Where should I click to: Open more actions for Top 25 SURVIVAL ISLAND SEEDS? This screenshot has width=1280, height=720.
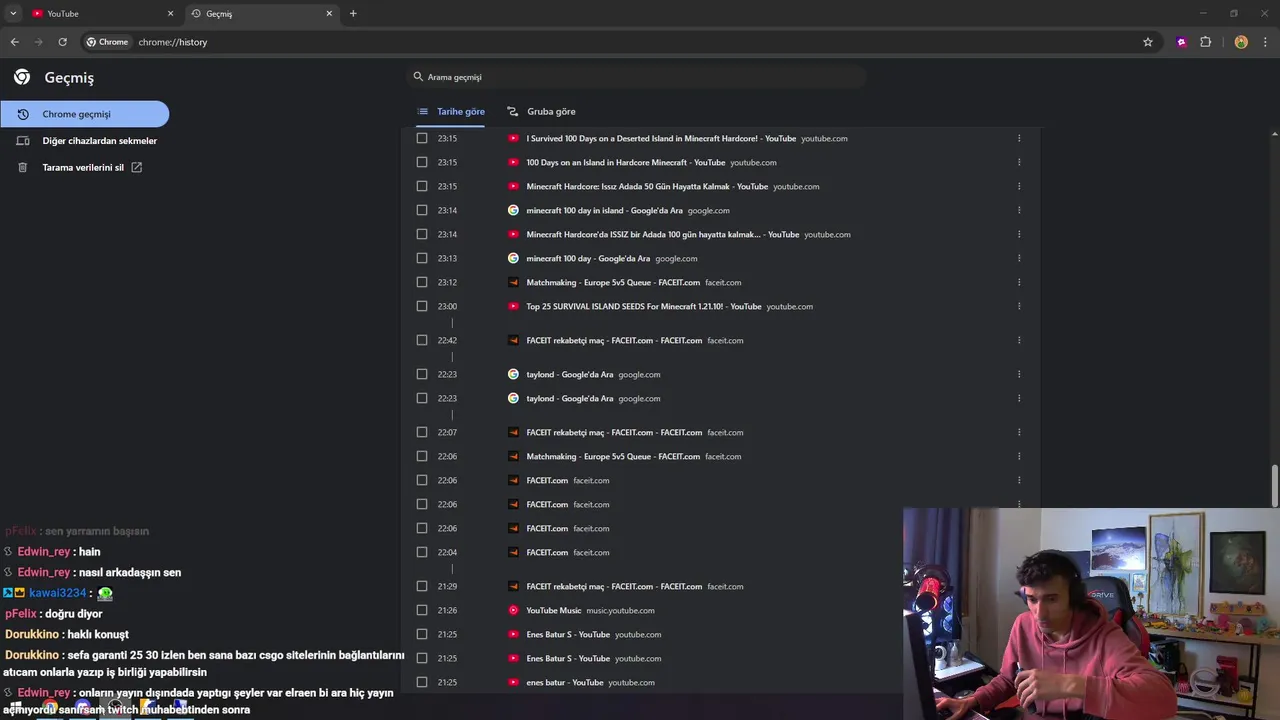1019,306
